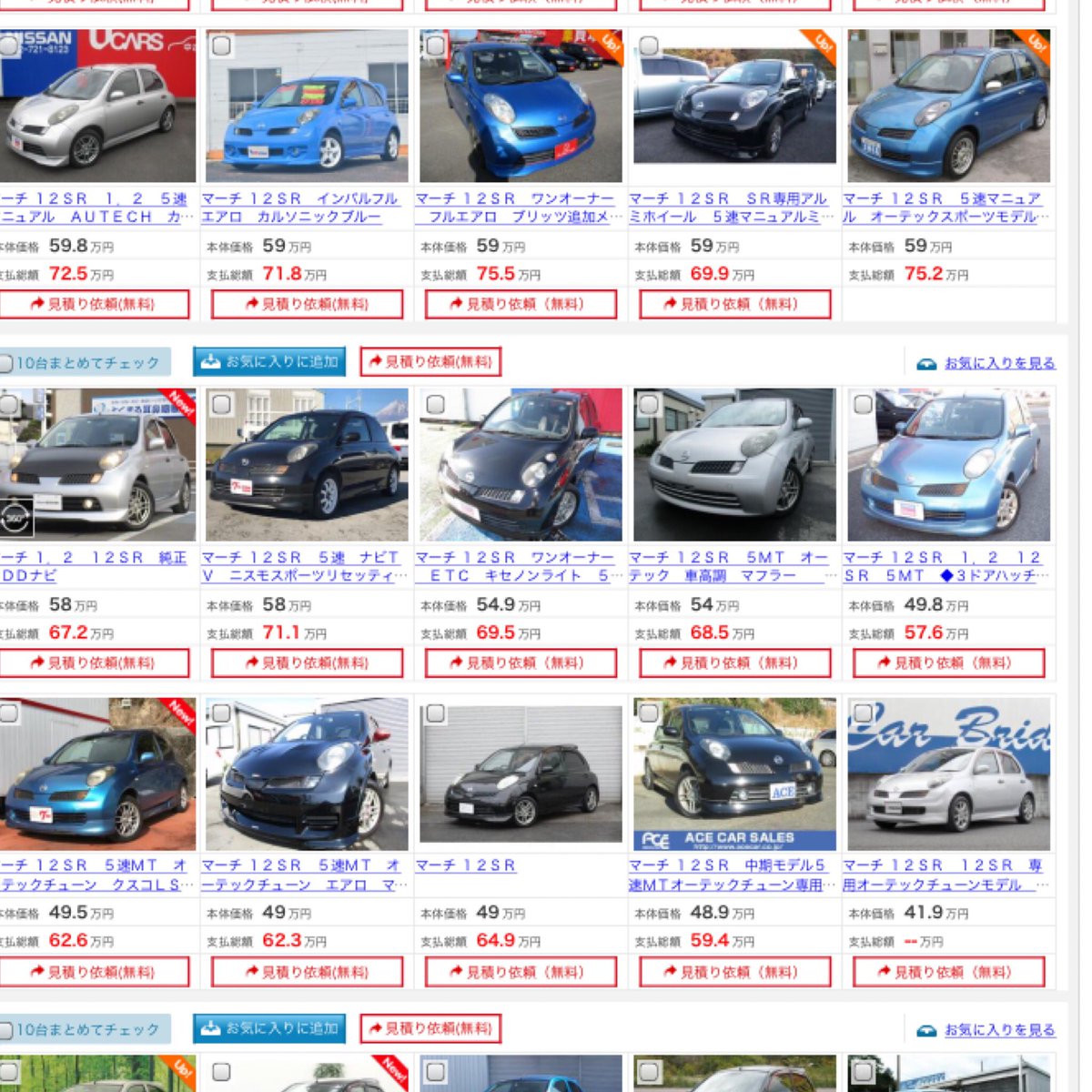Screen dimensions: 1092x1092
Task: Check the box on 64.9万円 black car
Action: (x=435, y=713)
